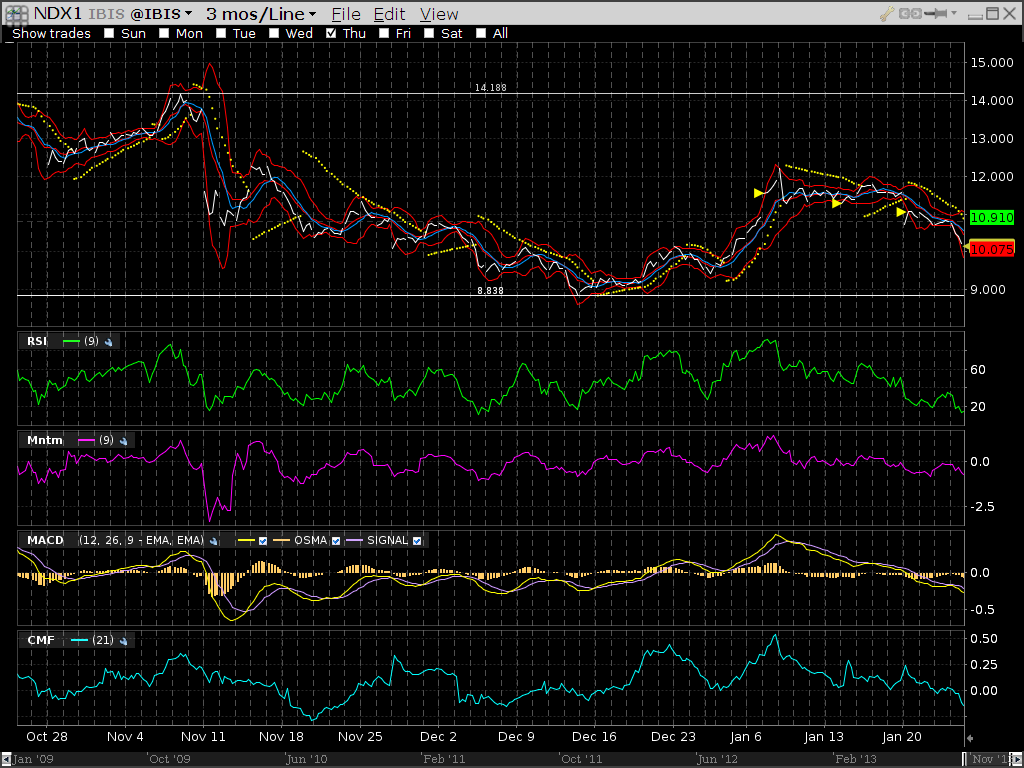This screenshot has height=768, width=1024.
Task: Toggle the MACD yellow line checkbox
Action: (263, 541)
